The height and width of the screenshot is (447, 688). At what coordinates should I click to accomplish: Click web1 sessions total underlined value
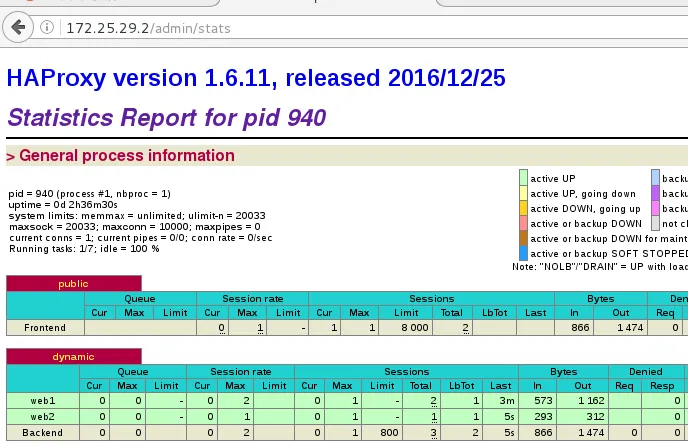click(x=433, y=401)
